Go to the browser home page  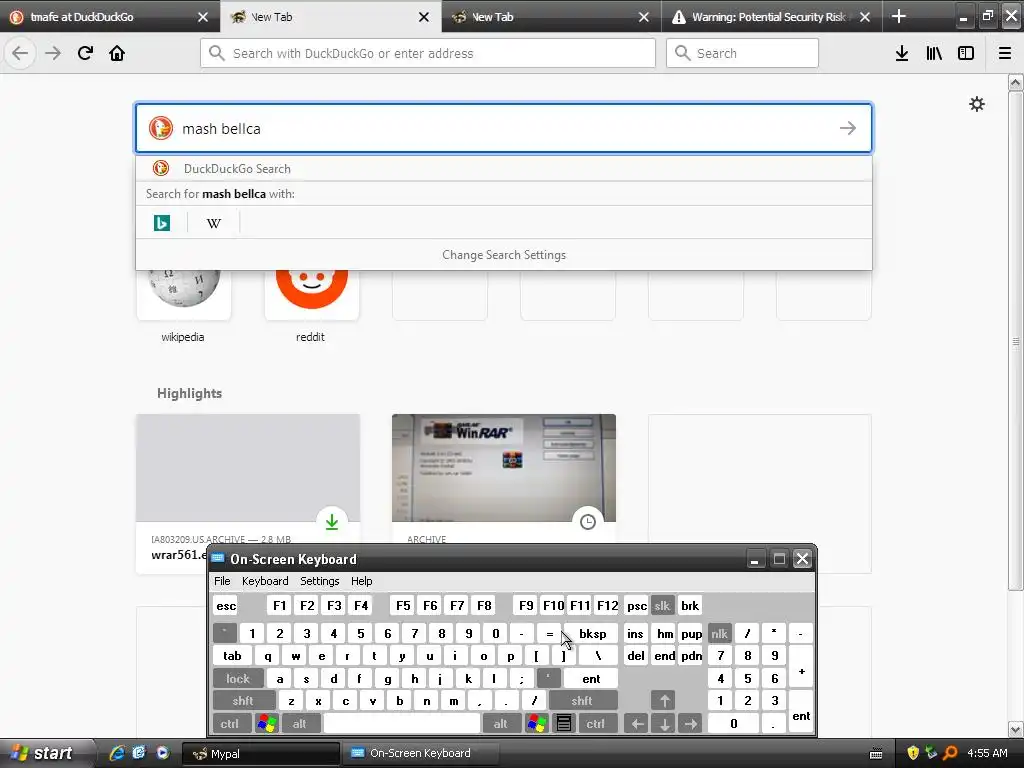coord(117,53)
